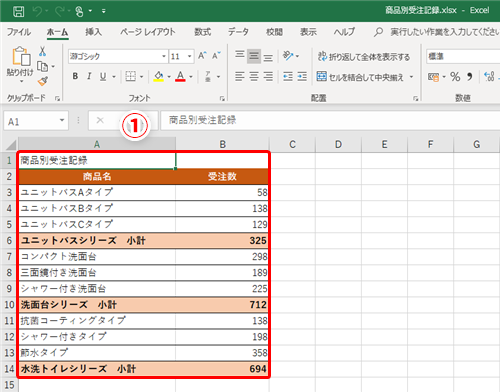Open the ページ レイアウト tab
Image resolution: width=500 pixels, height=392 pixels.
148,32
